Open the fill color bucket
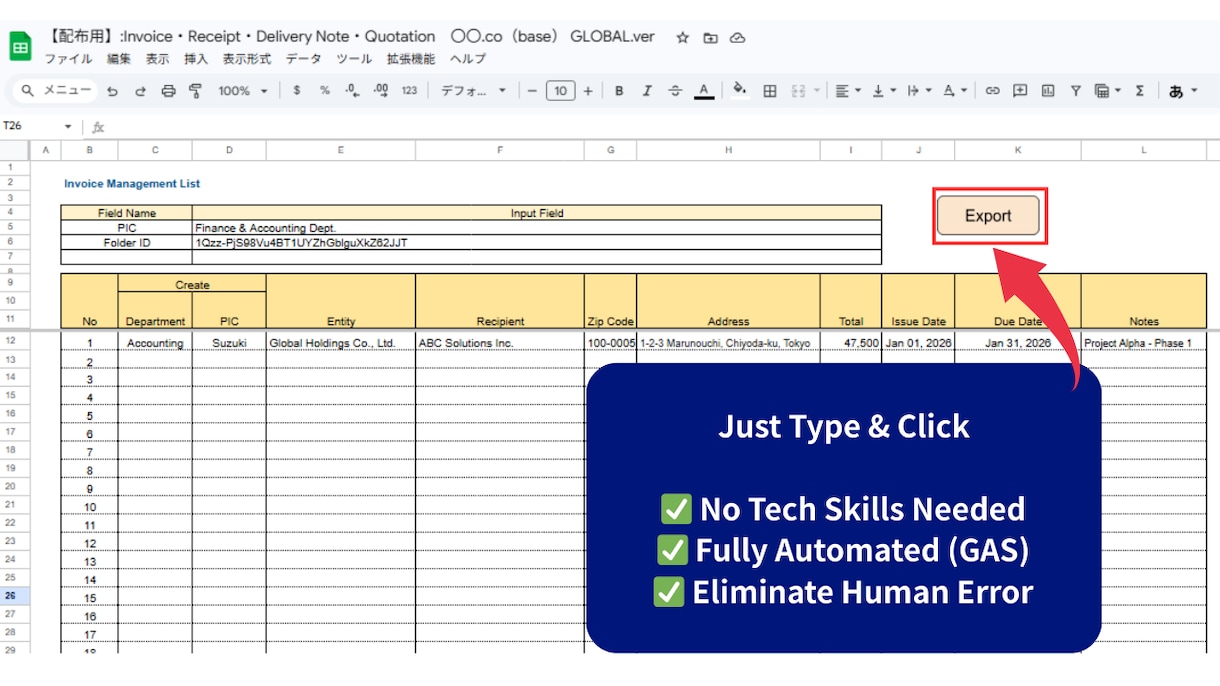 [x=740, y=90]
